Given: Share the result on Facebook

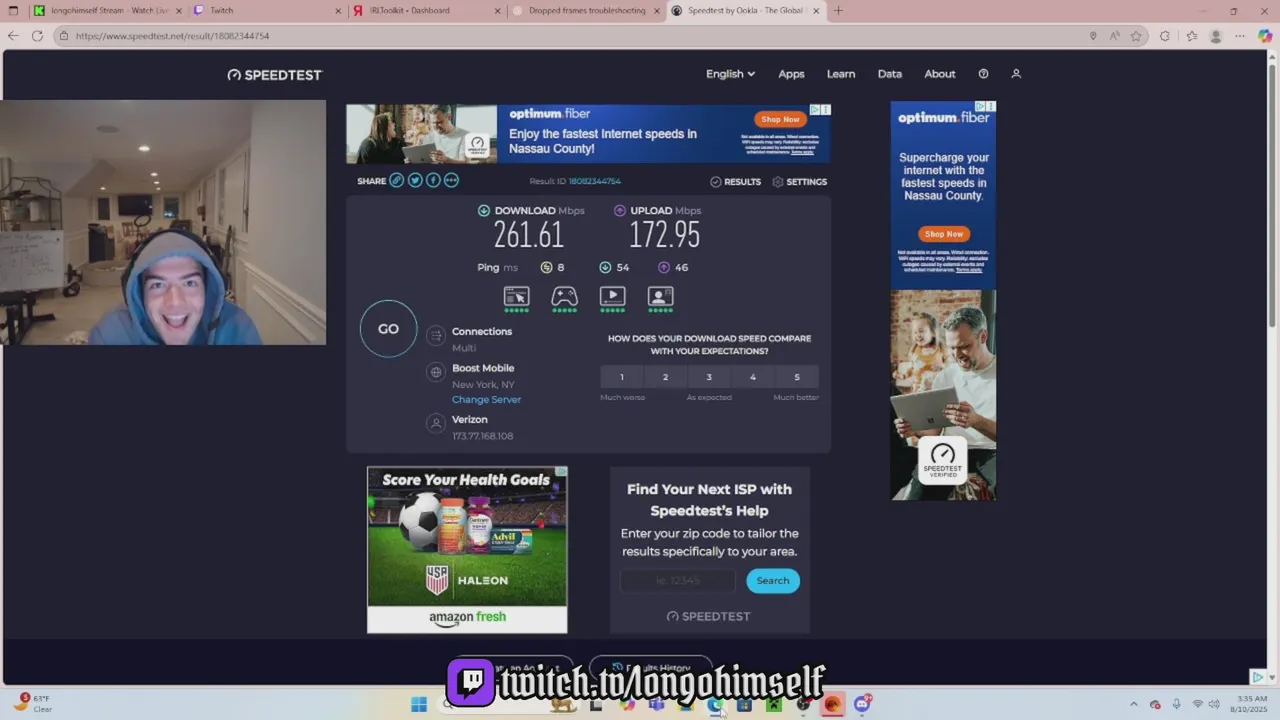Looking at the screenshot, I should 433,181.
